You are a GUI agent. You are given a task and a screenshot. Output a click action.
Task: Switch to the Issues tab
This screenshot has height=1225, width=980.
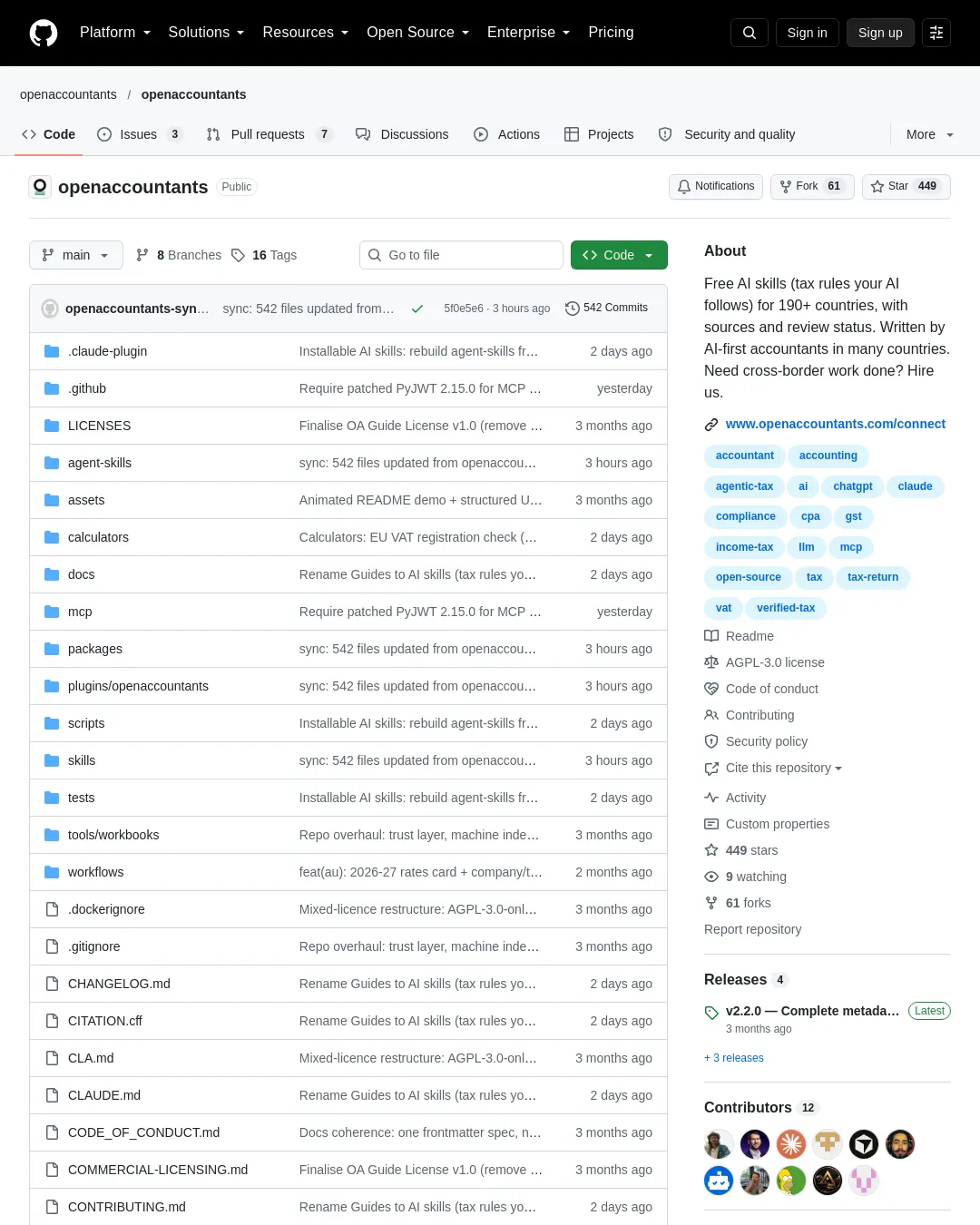(140, 134)
